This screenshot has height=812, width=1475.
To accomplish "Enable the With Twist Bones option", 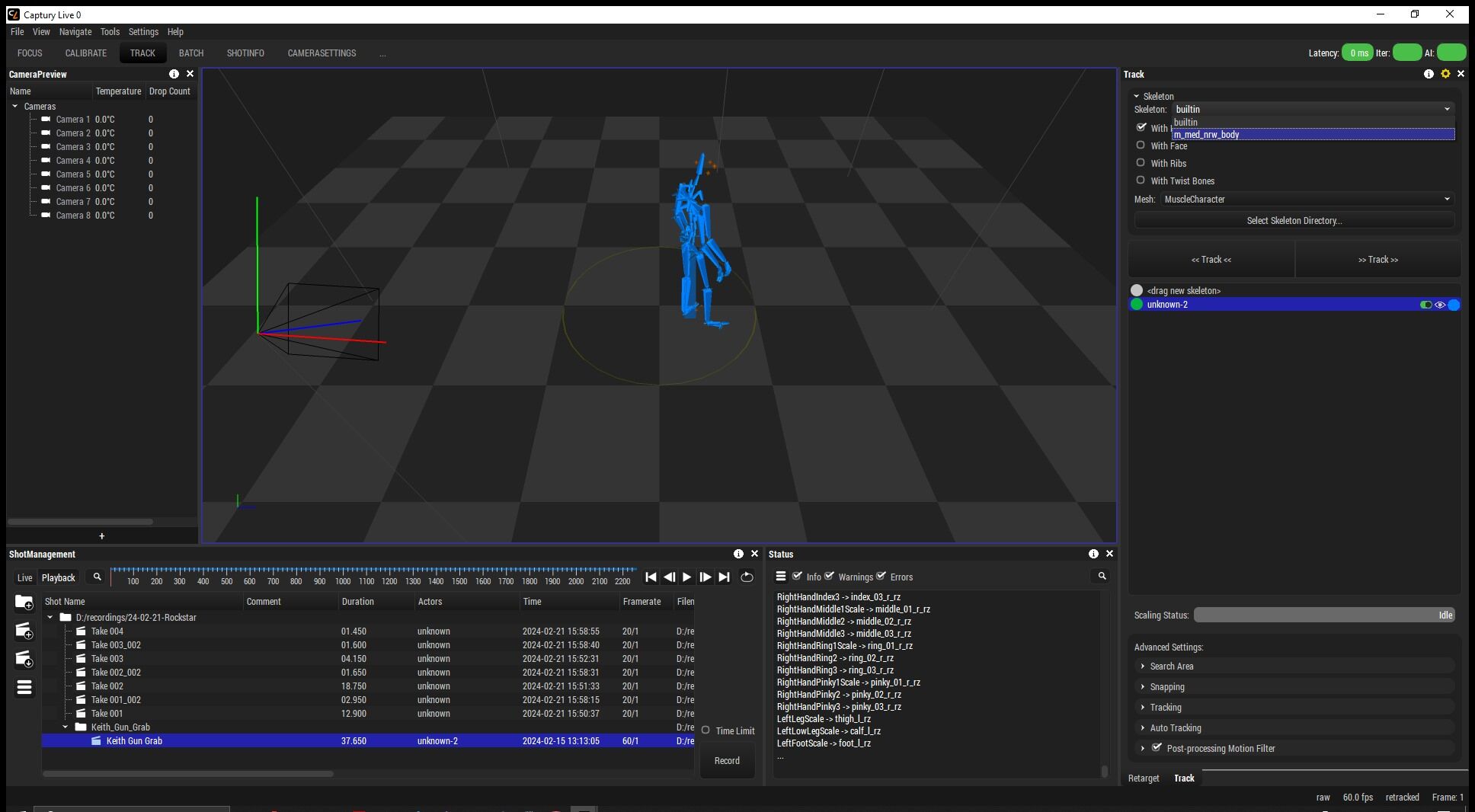I will pos(1141,181).
